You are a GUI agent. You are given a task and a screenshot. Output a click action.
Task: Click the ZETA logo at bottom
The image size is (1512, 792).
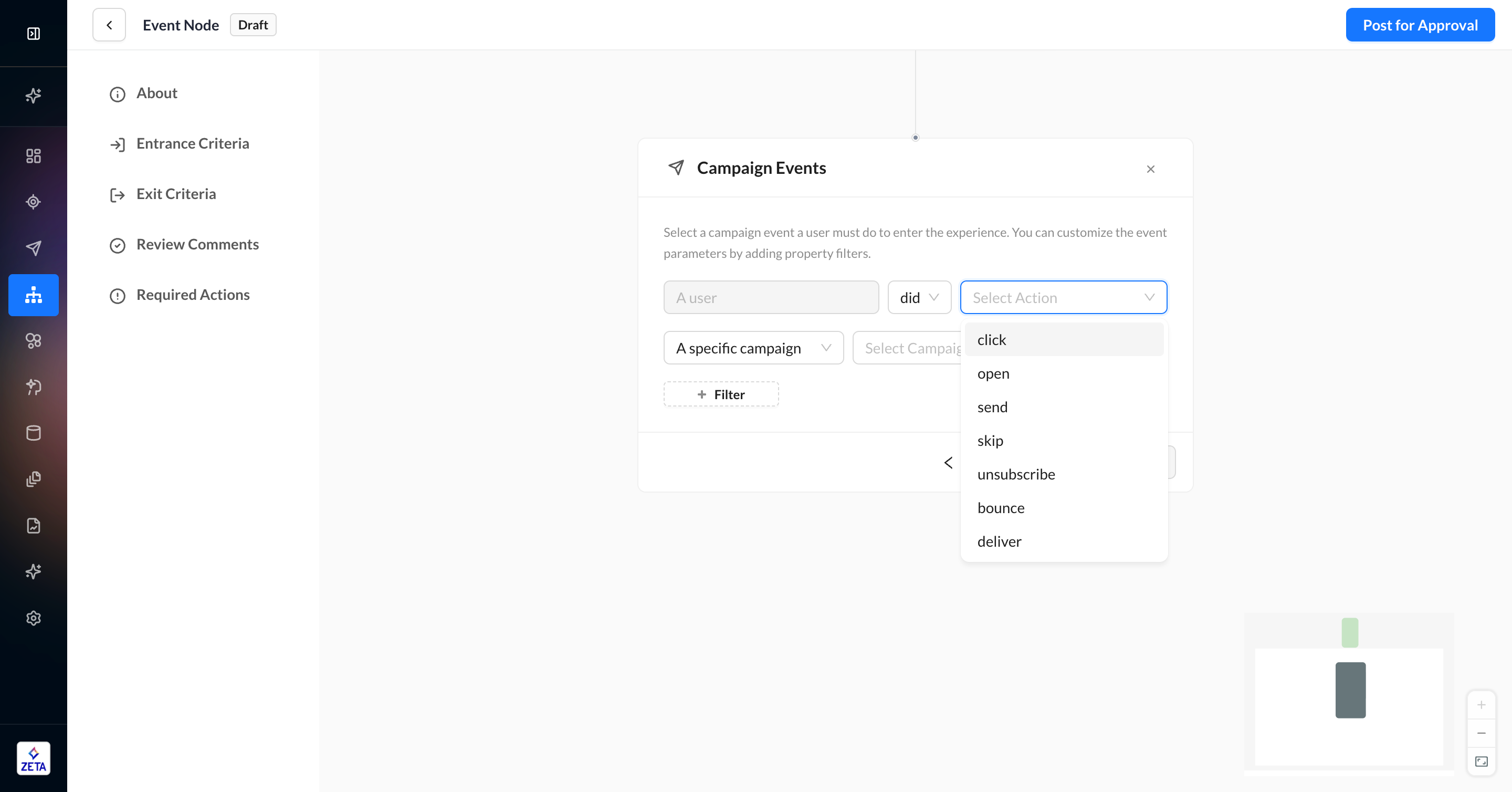tap(34, 758)
